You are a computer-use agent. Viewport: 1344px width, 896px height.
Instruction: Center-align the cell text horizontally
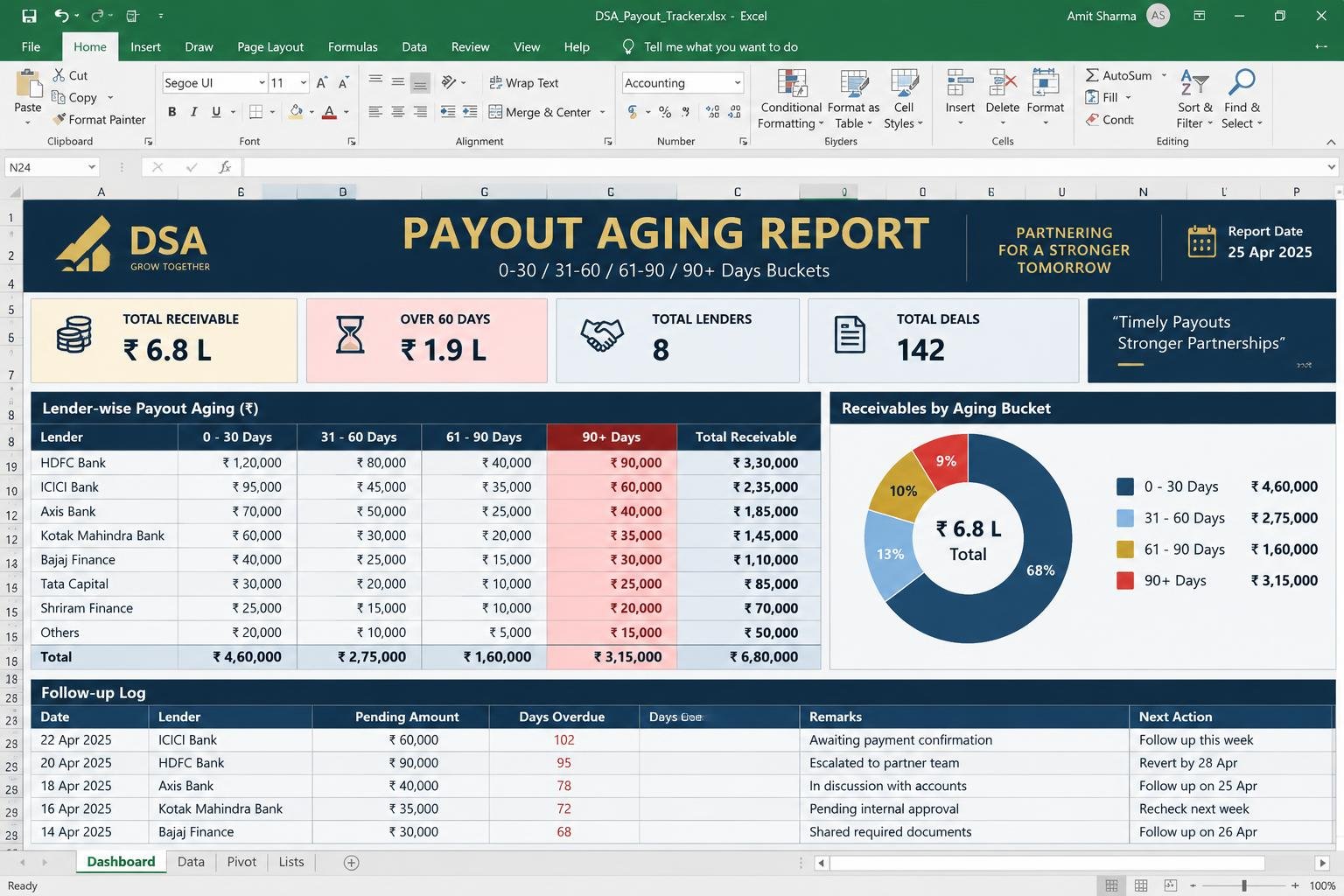[x=397, y=111]
